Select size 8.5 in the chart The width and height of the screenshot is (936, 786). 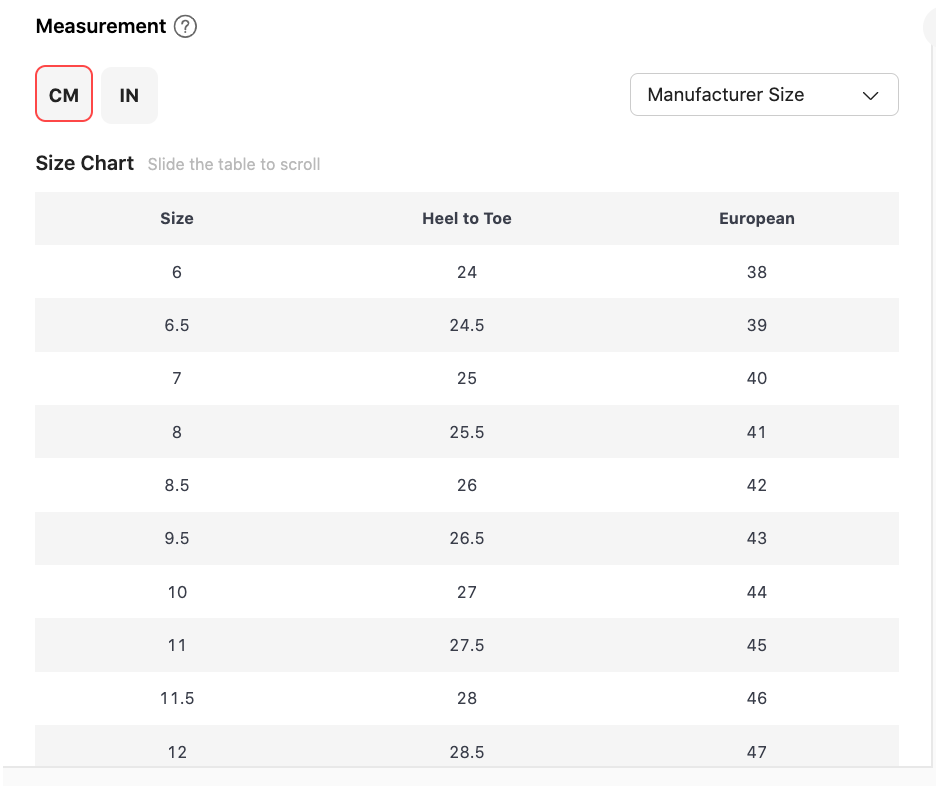[x=177, y=485]
